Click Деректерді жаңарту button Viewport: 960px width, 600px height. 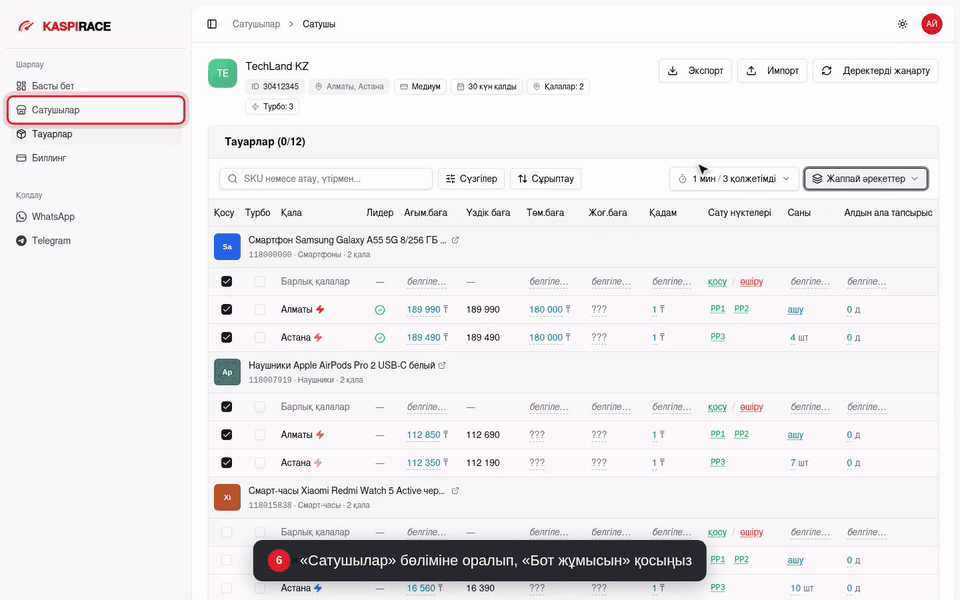(x=876, y=70)
